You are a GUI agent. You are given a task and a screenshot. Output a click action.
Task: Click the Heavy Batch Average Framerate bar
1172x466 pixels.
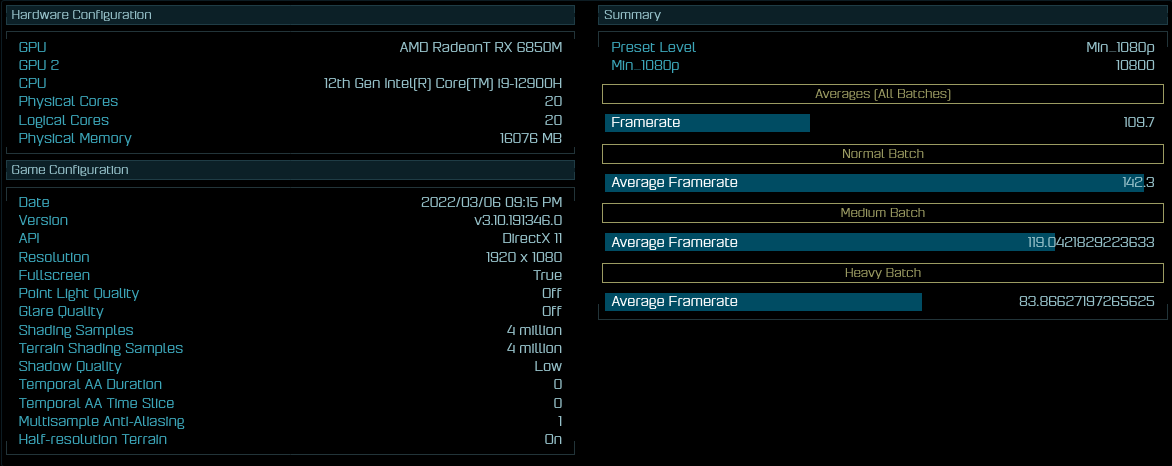pos(763,302)
